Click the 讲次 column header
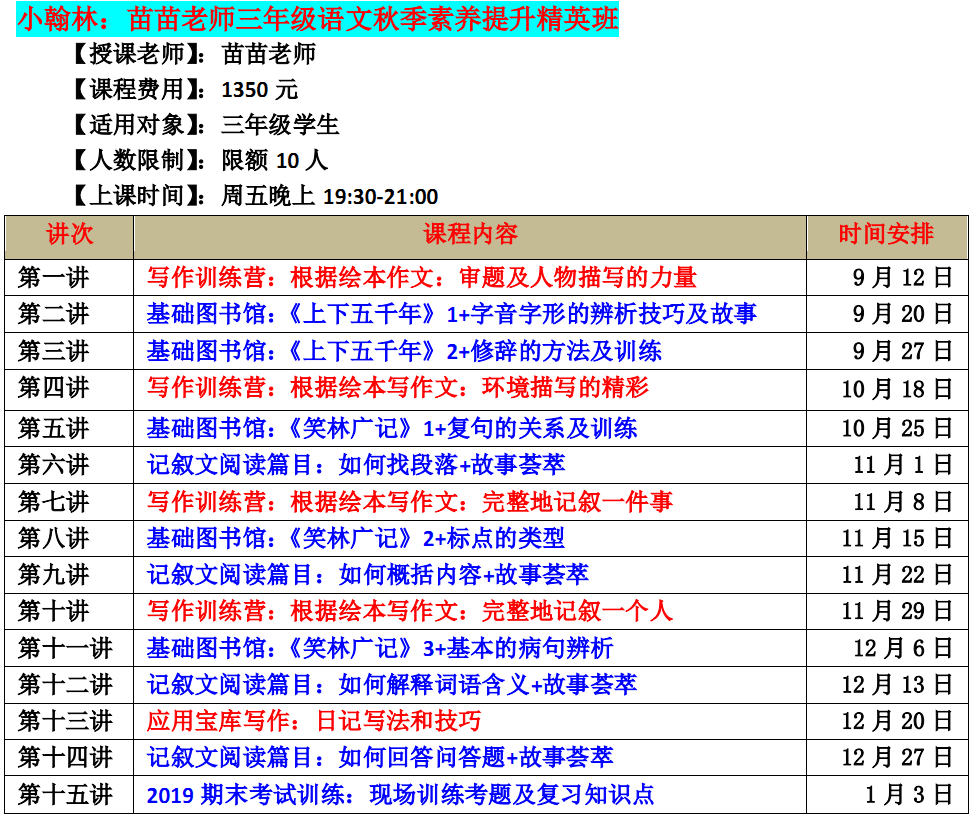 point(69,235)
